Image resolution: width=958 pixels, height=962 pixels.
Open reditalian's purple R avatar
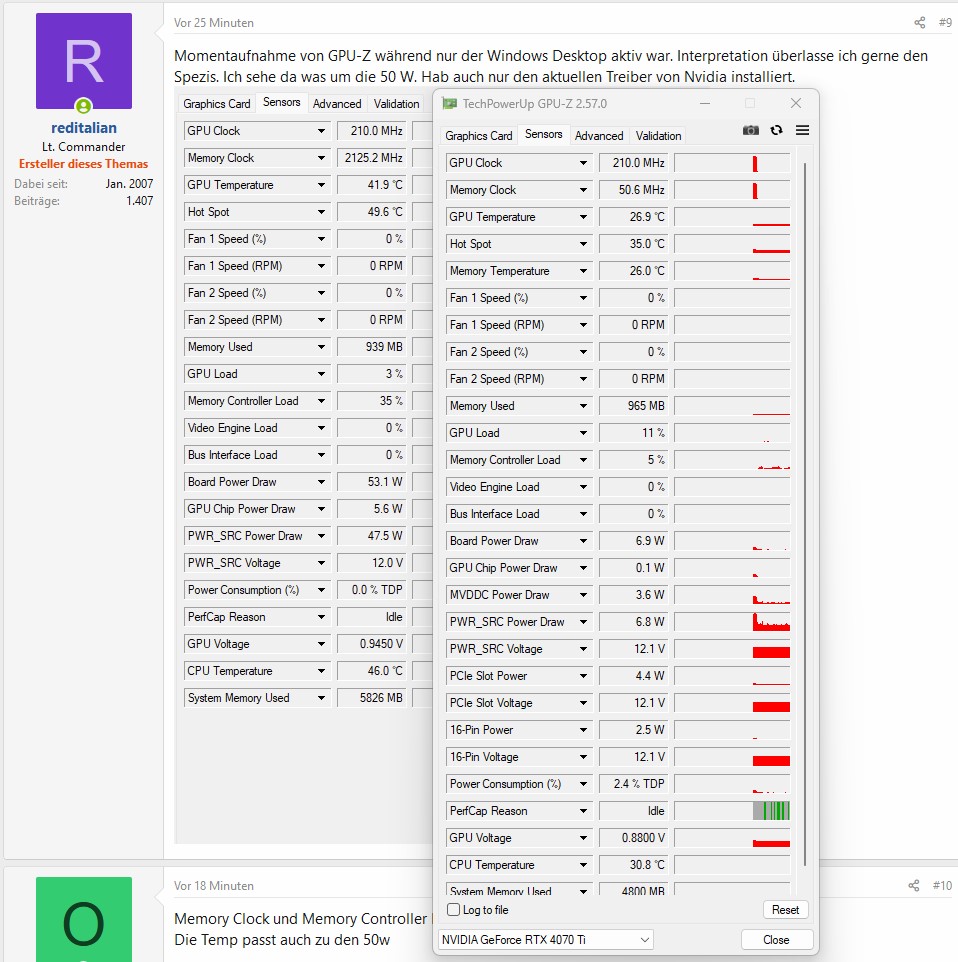[84, 61]
